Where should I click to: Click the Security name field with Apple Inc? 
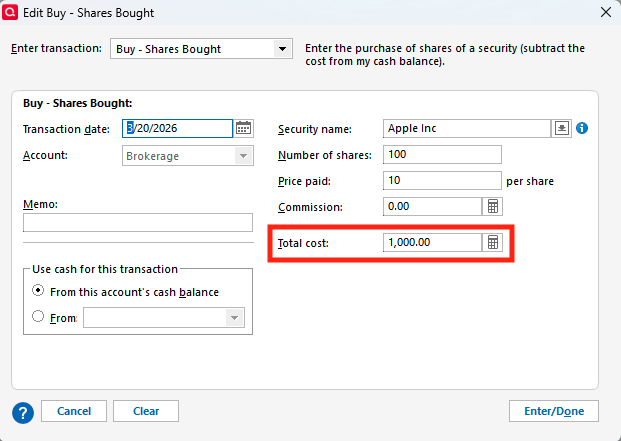(466, 128)
